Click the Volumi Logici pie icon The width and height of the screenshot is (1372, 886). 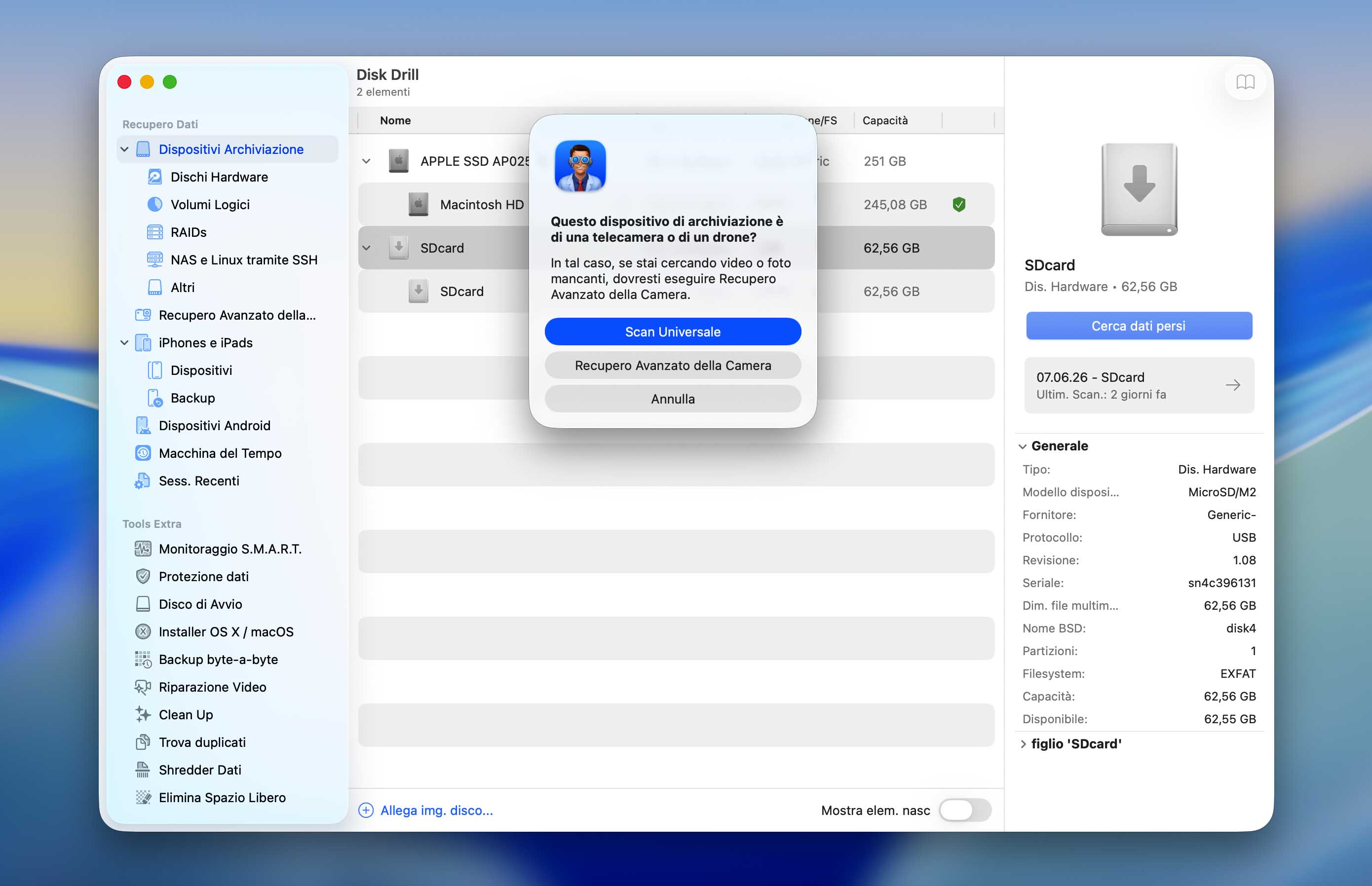(155, 204)
